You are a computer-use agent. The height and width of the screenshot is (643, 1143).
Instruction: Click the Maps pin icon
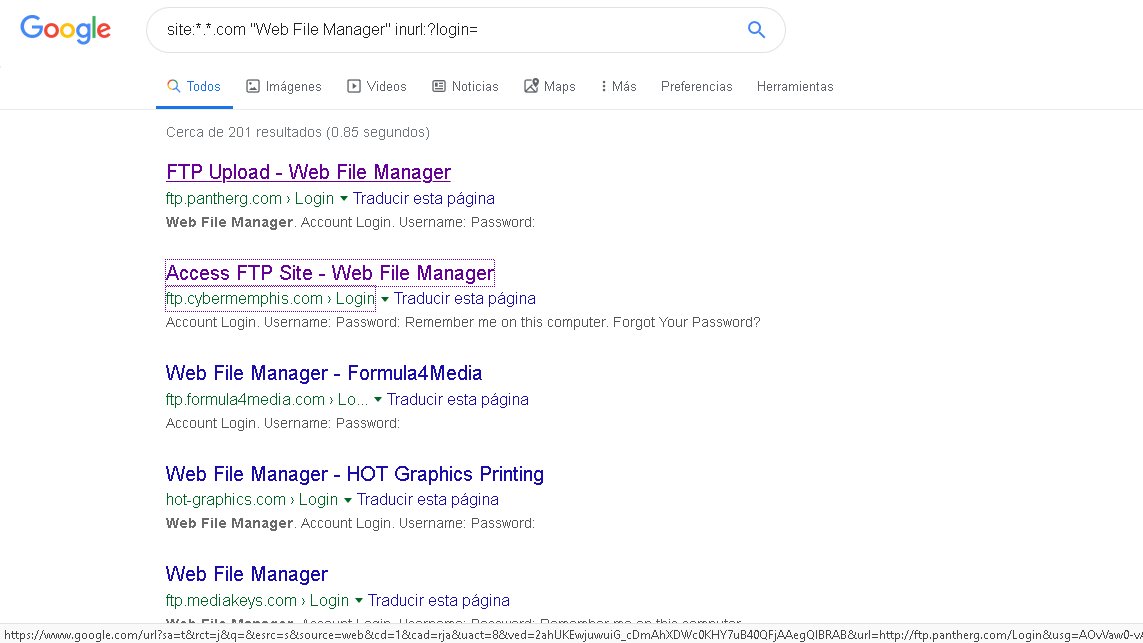531,86
